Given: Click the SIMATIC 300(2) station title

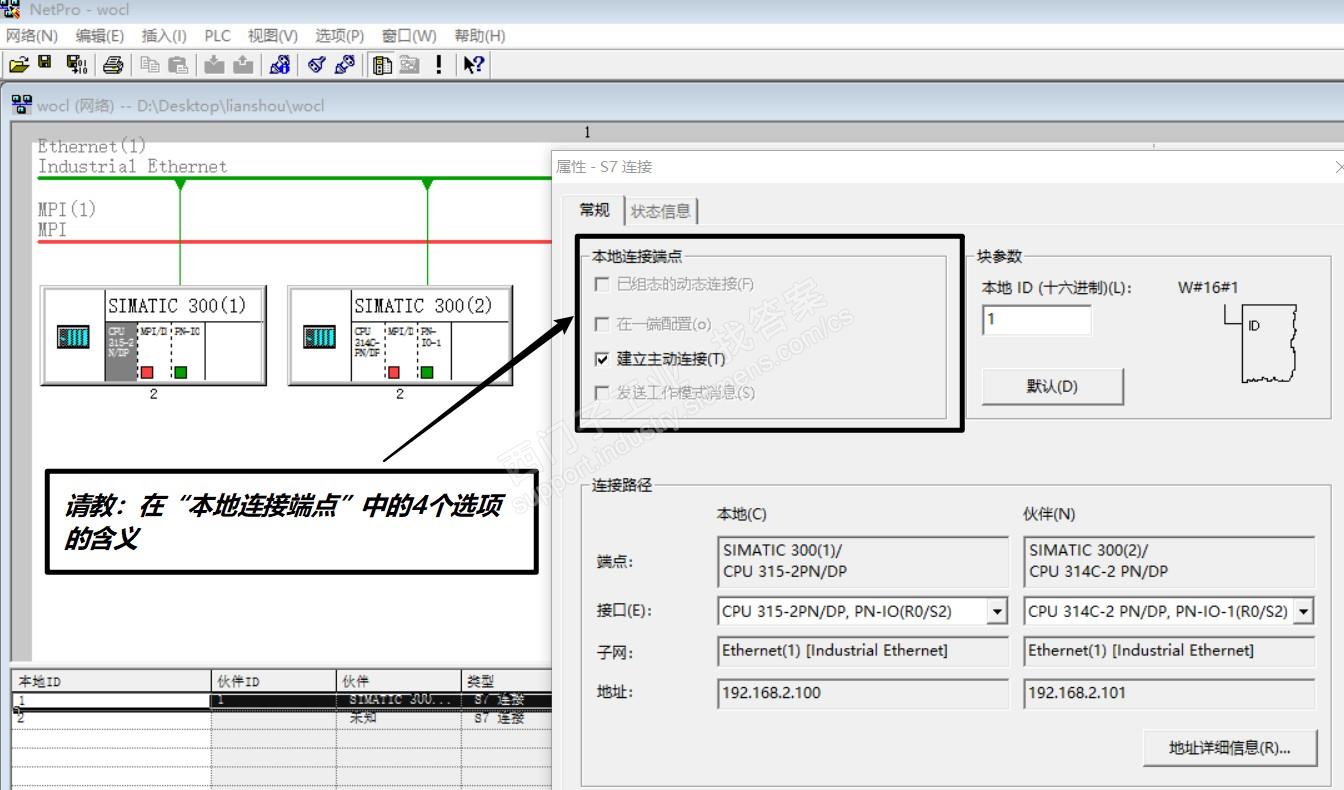Looking at the screenshot, I should 424,306.
